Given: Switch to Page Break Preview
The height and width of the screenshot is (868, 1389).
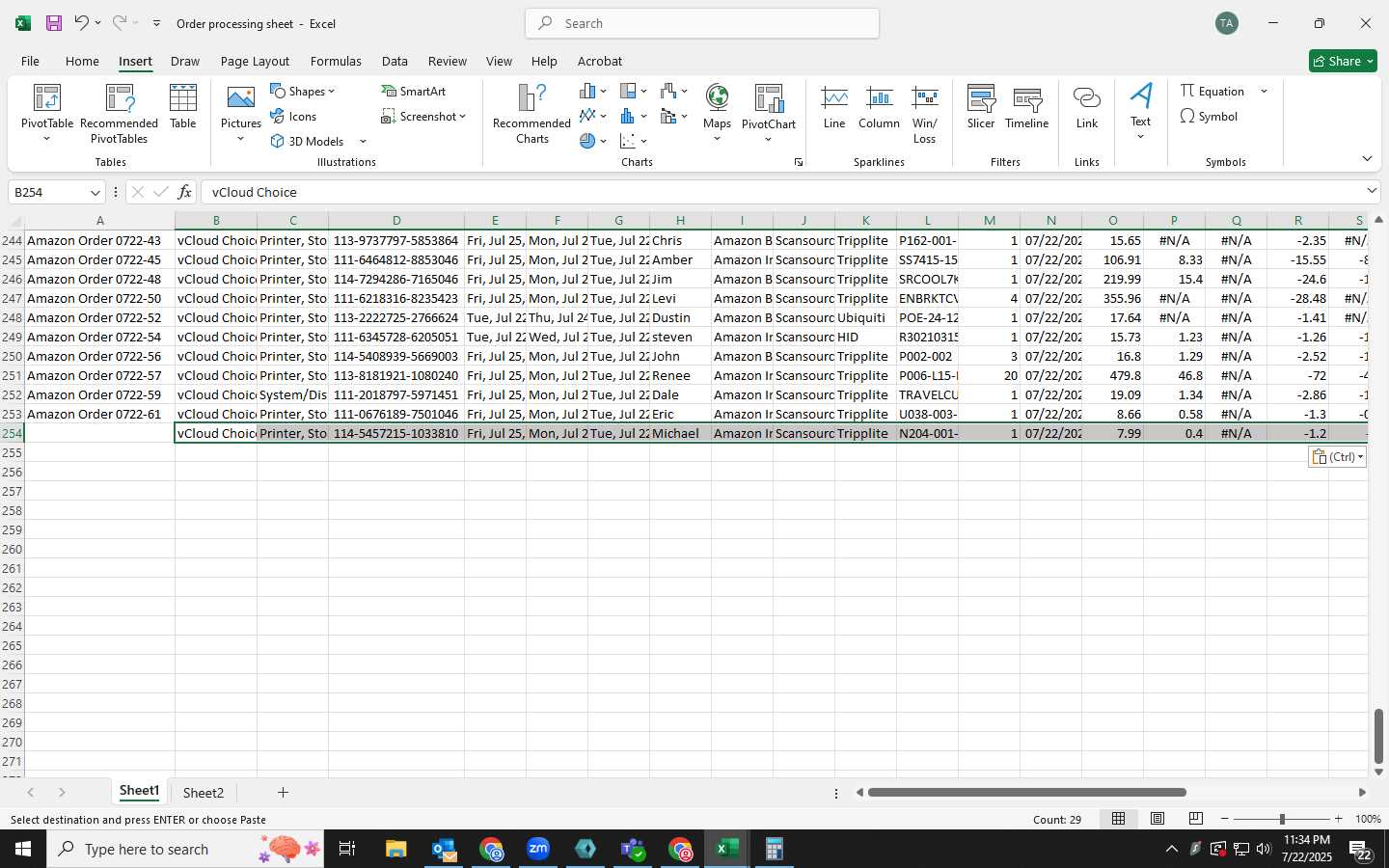Looking at the screenshot, I should [1195, 819].
